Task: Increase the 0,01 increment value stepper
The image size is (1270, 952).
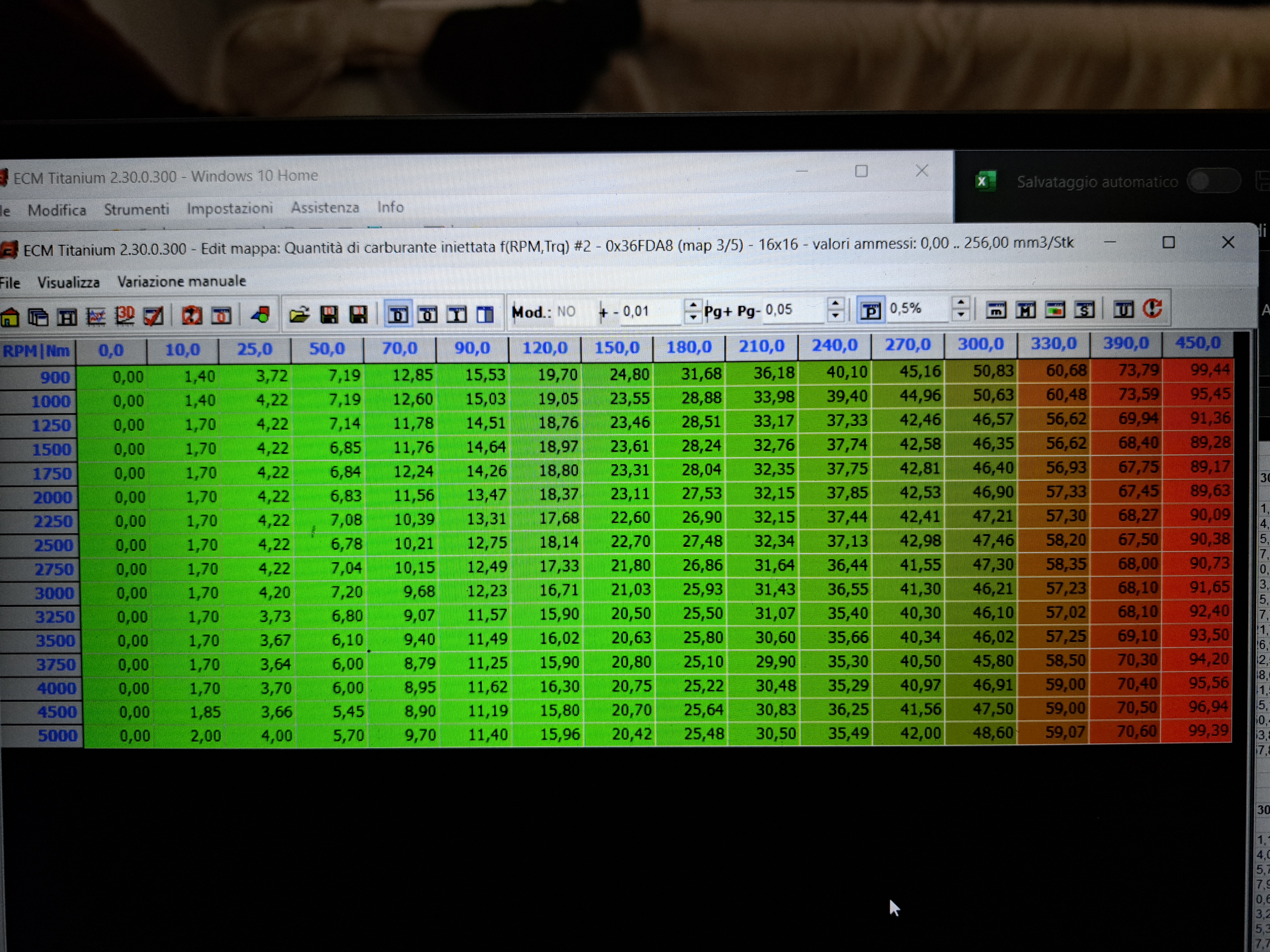Action: (694, 305)
